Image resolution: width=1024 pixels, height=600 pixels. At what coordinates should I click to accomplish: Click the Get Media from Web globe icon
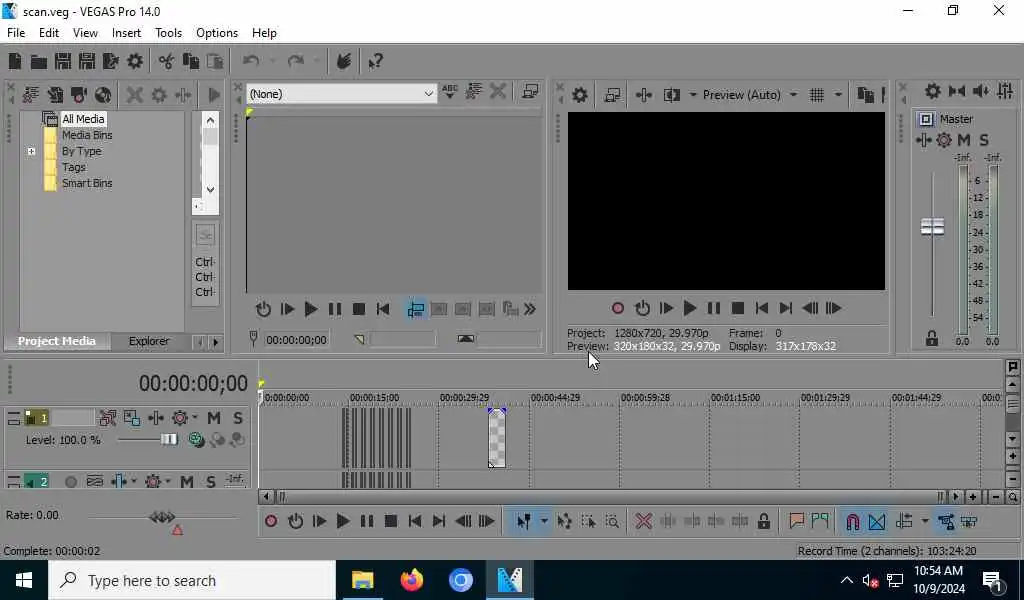click(103, 95)
